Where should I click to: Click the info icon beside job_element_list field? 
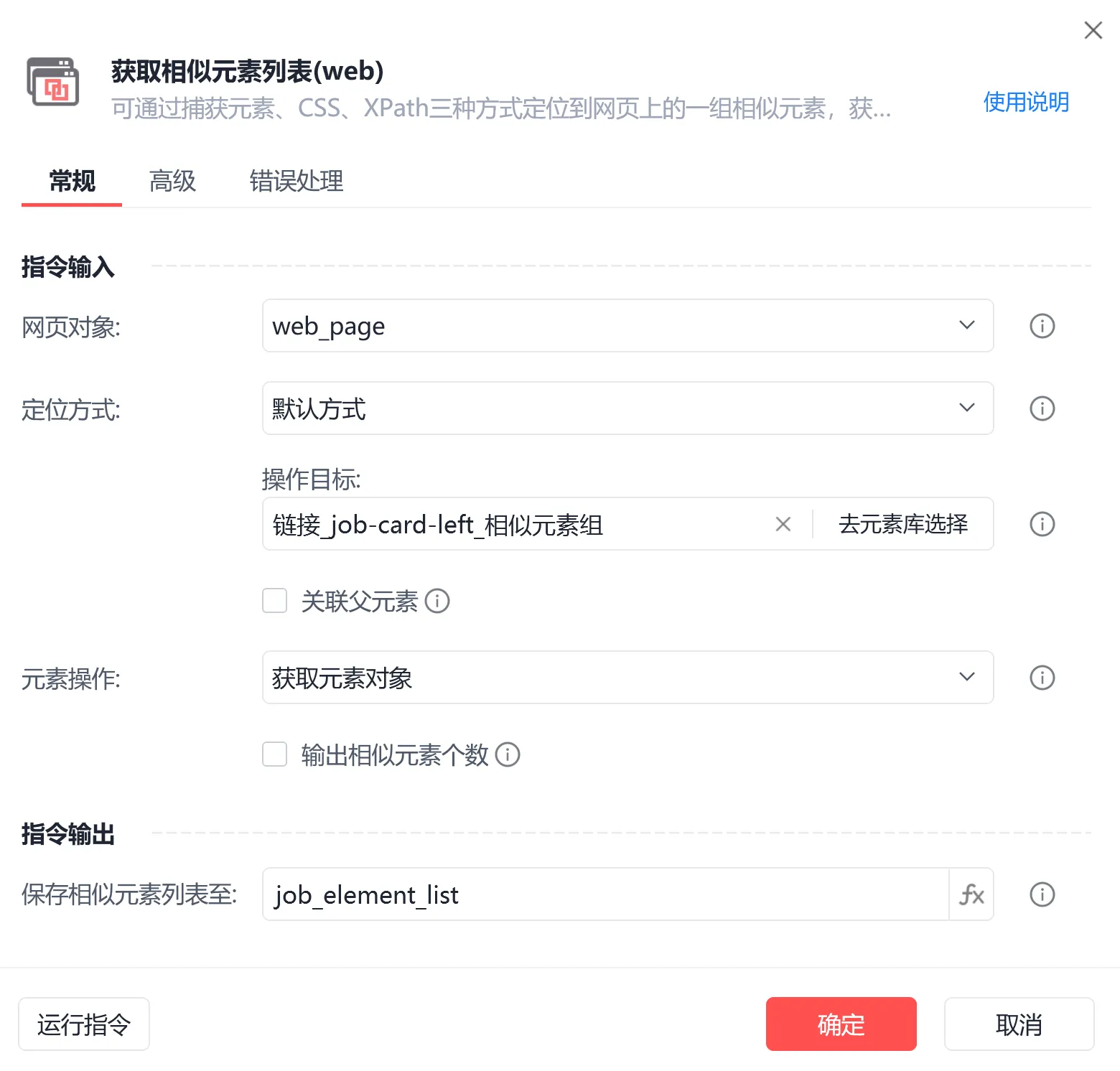point(1042,894)
